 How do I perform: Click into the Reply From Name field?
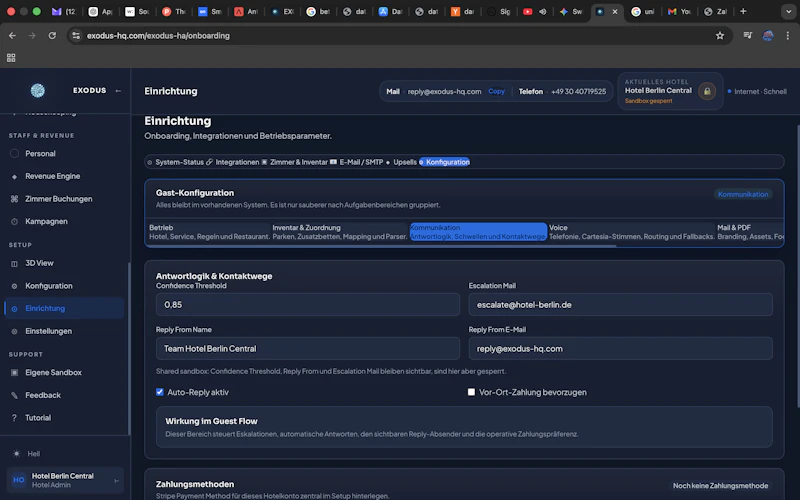tap(308, 348)
